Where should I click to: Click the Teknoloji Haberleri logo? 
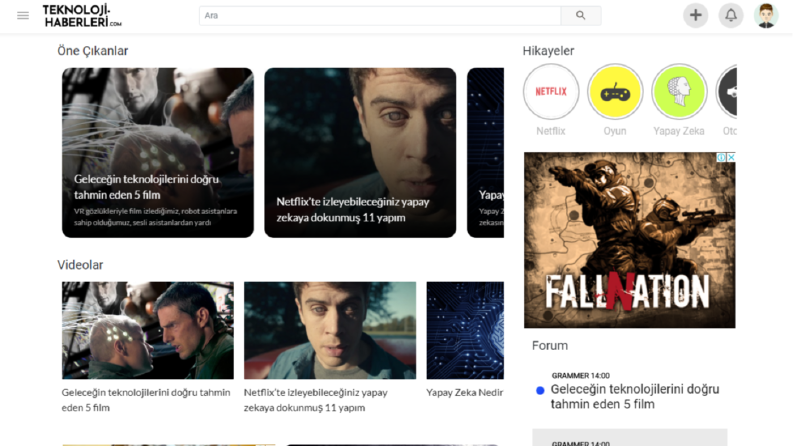(82, 16)
